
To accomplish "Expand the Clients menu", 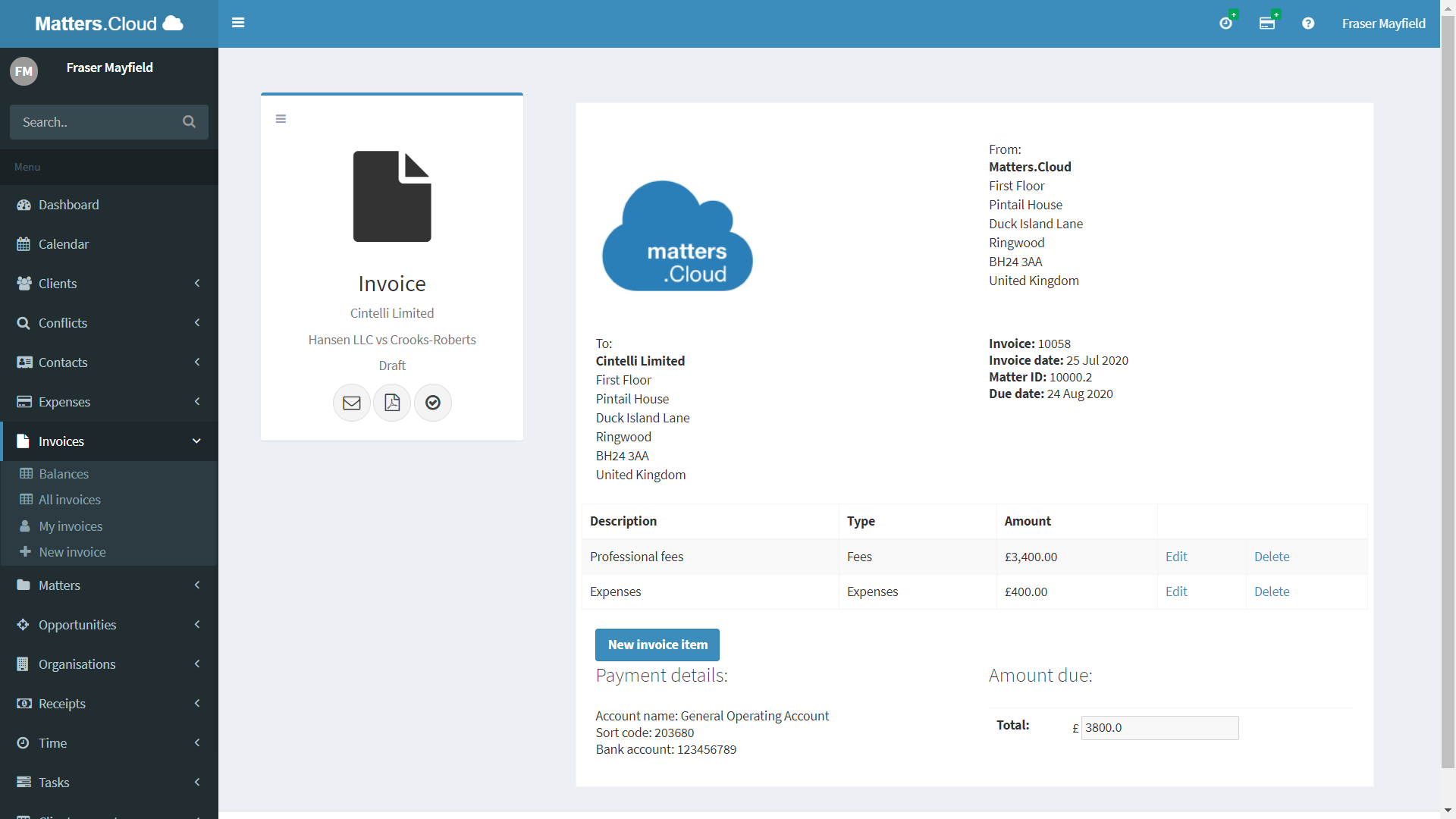I will 109,284.
